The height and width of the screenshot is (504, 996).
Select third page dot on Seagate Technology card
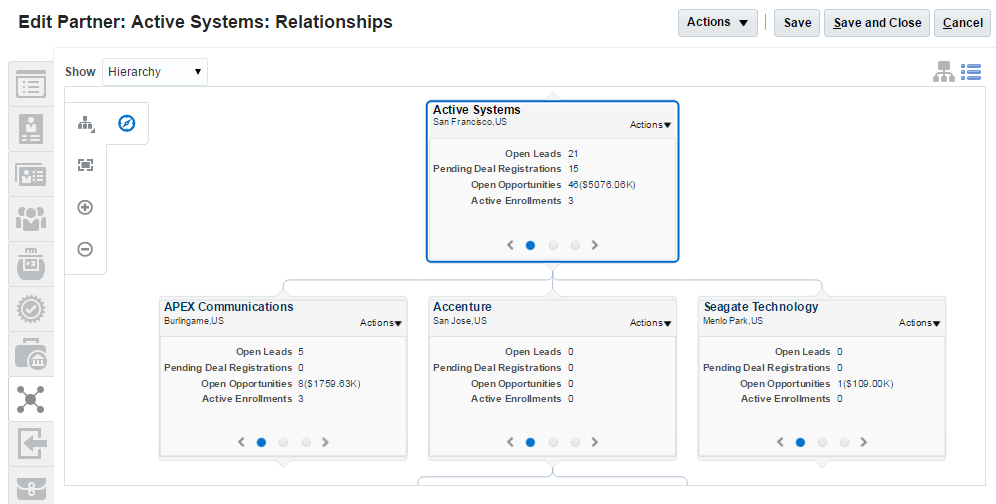[x=845, y=442]
